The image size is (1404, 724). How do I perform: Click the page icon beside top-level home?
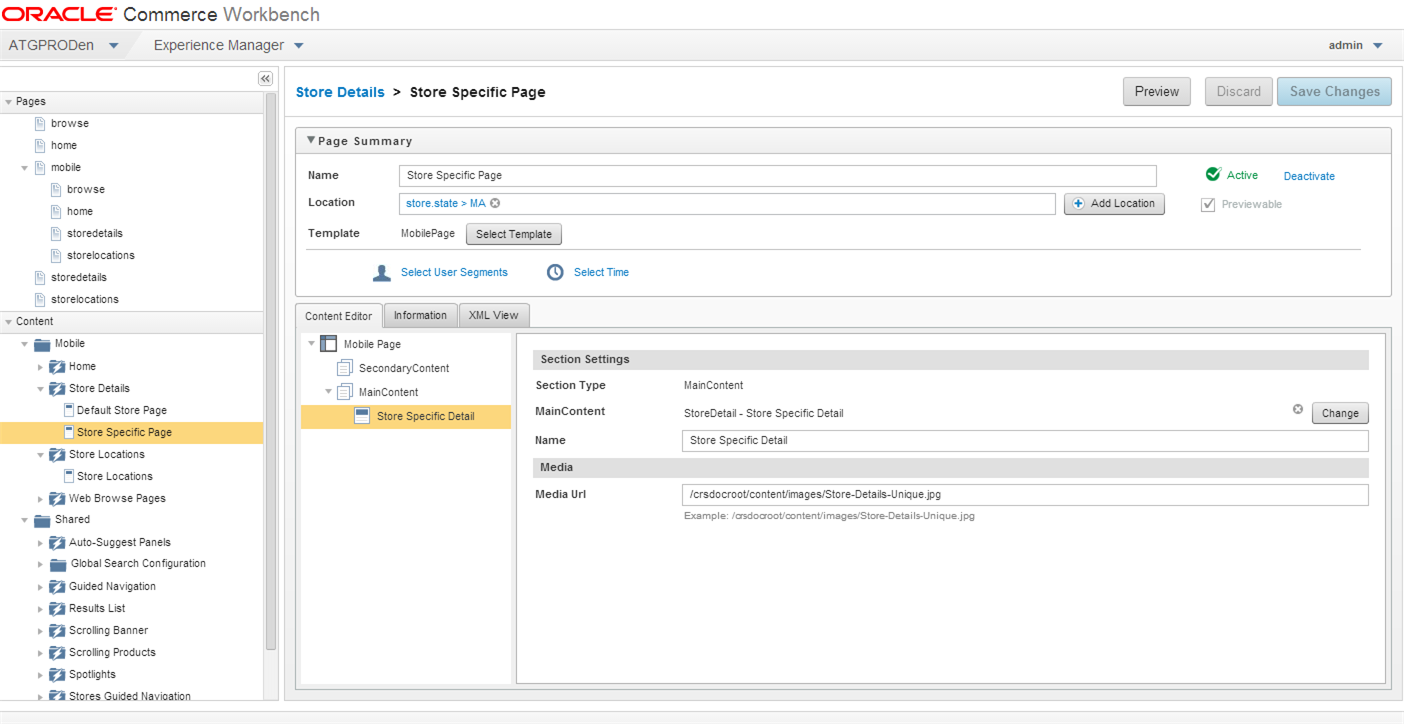[x=40, y=145]
